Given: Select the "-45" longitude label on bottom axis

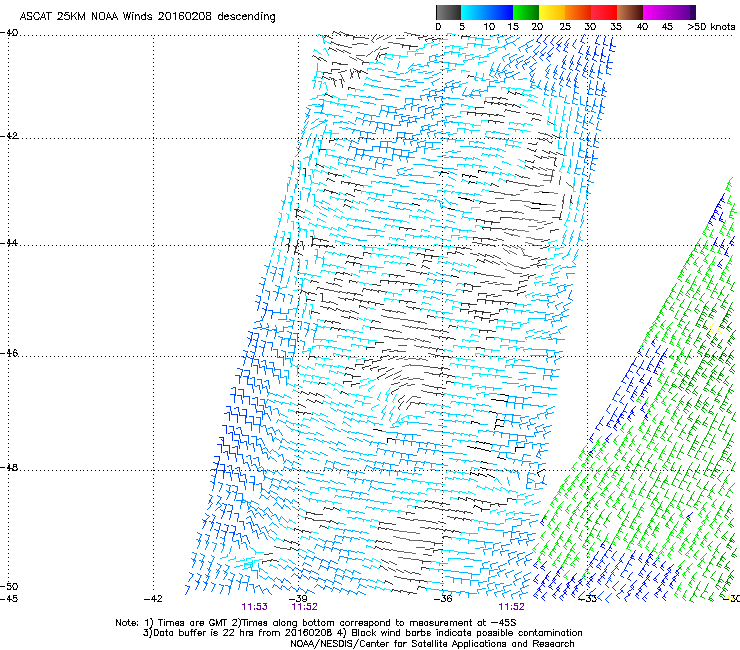Looking at the screenshot, I should tap(9, 599).
